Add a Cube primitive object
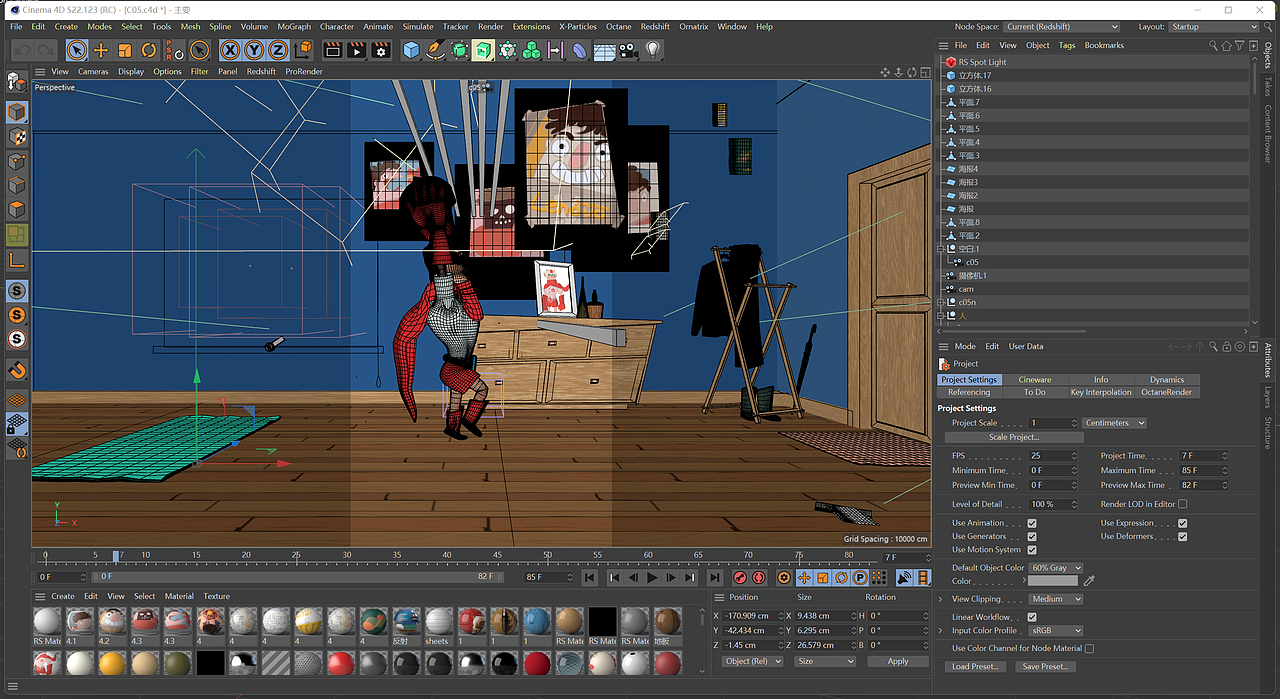This screenshot has height=699, width=1280. (x=411, y=50)
